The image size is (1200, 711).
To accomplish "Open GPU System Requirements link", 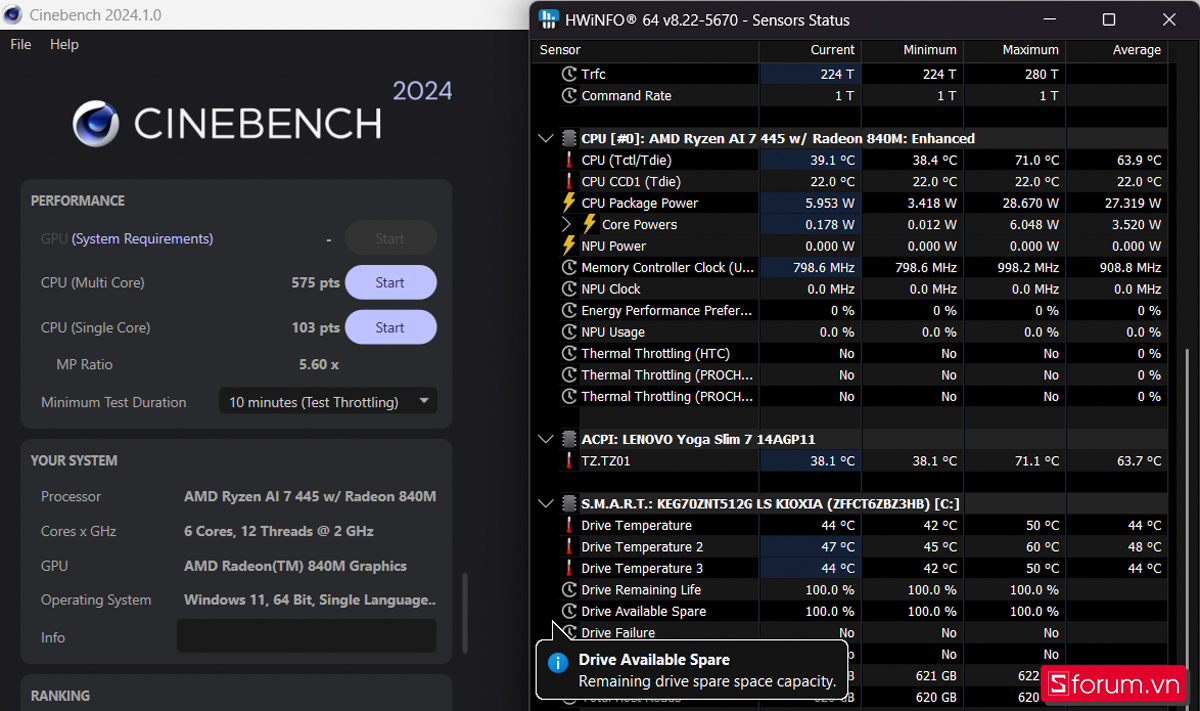I will pyautogui.click(x=142, y=239).
